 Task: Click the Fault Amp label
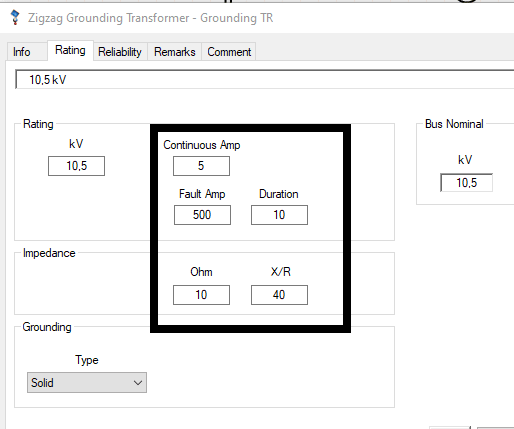pyautogui.click(x=202, y=194)
